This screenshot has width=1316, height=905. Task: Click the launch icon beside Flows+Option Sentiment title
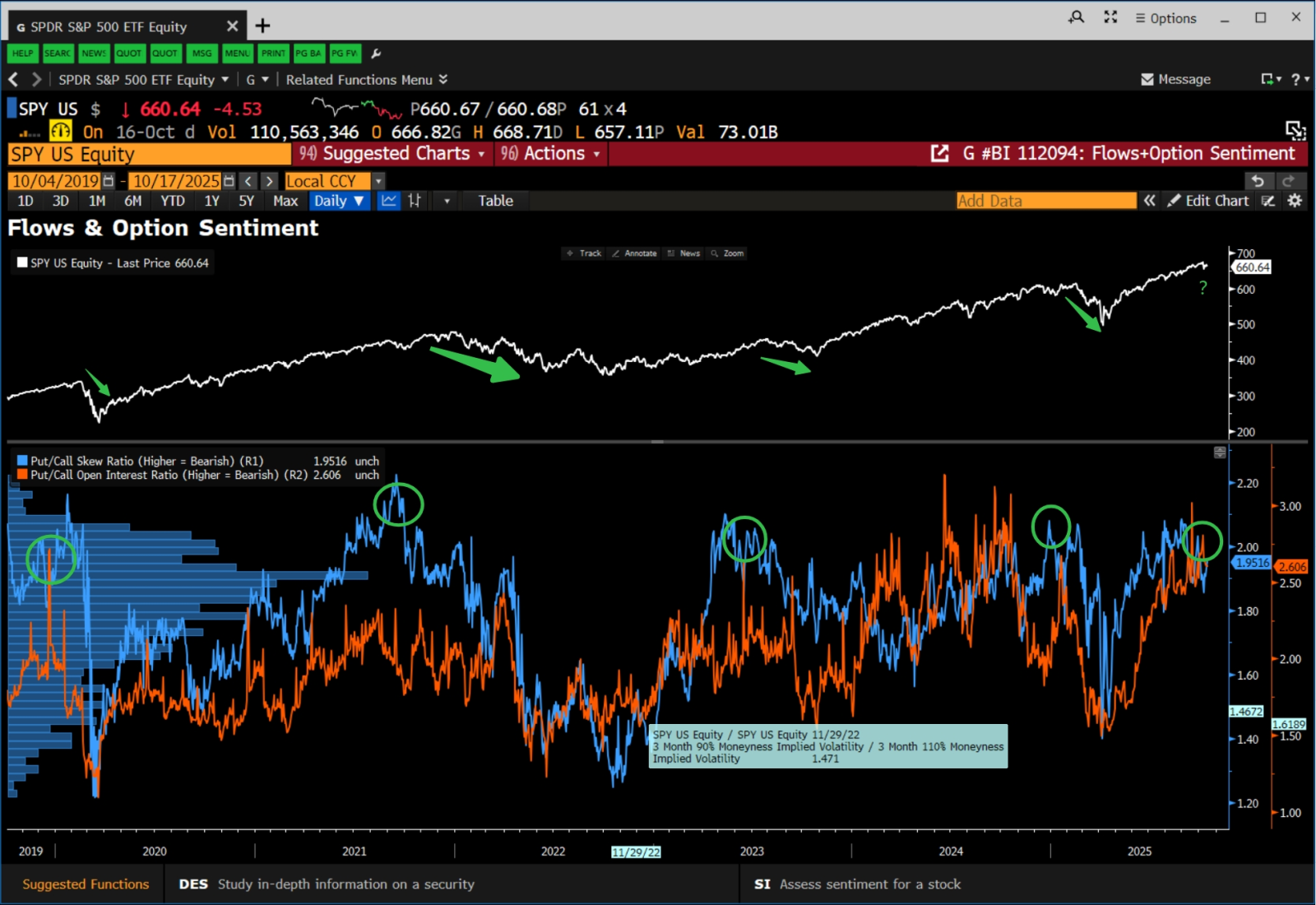pyautogui.click(x=939, y=153)
